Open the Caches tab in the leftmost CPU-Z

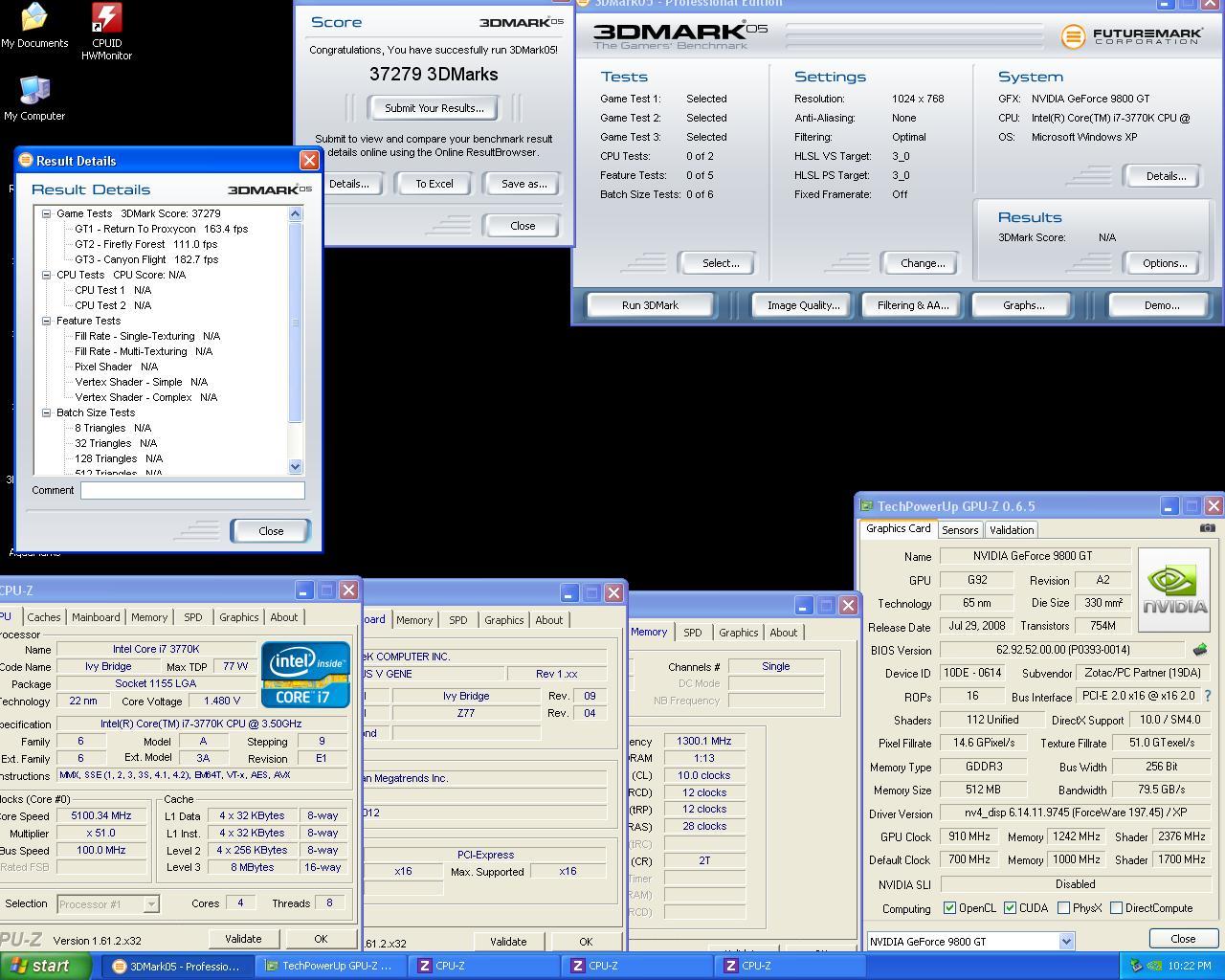point(44,617)
